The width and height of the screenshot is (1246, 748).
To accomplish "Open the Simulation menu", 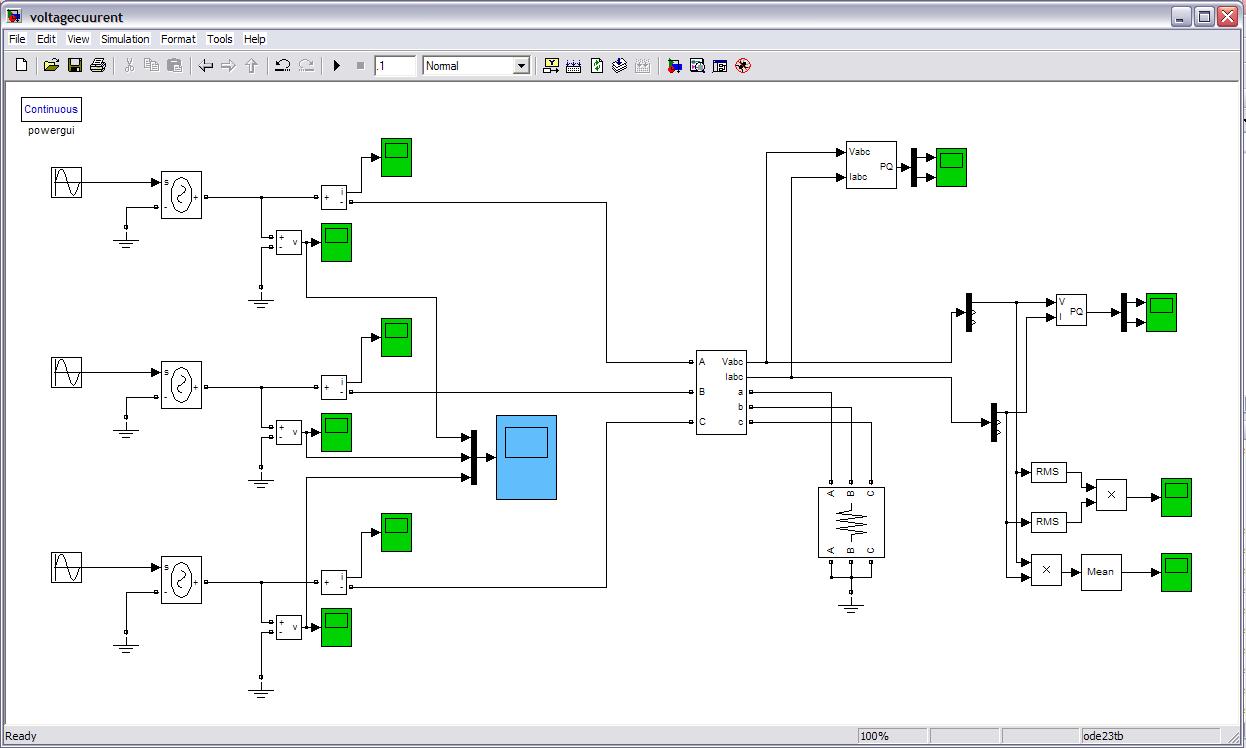I will (x=125, y=39).
